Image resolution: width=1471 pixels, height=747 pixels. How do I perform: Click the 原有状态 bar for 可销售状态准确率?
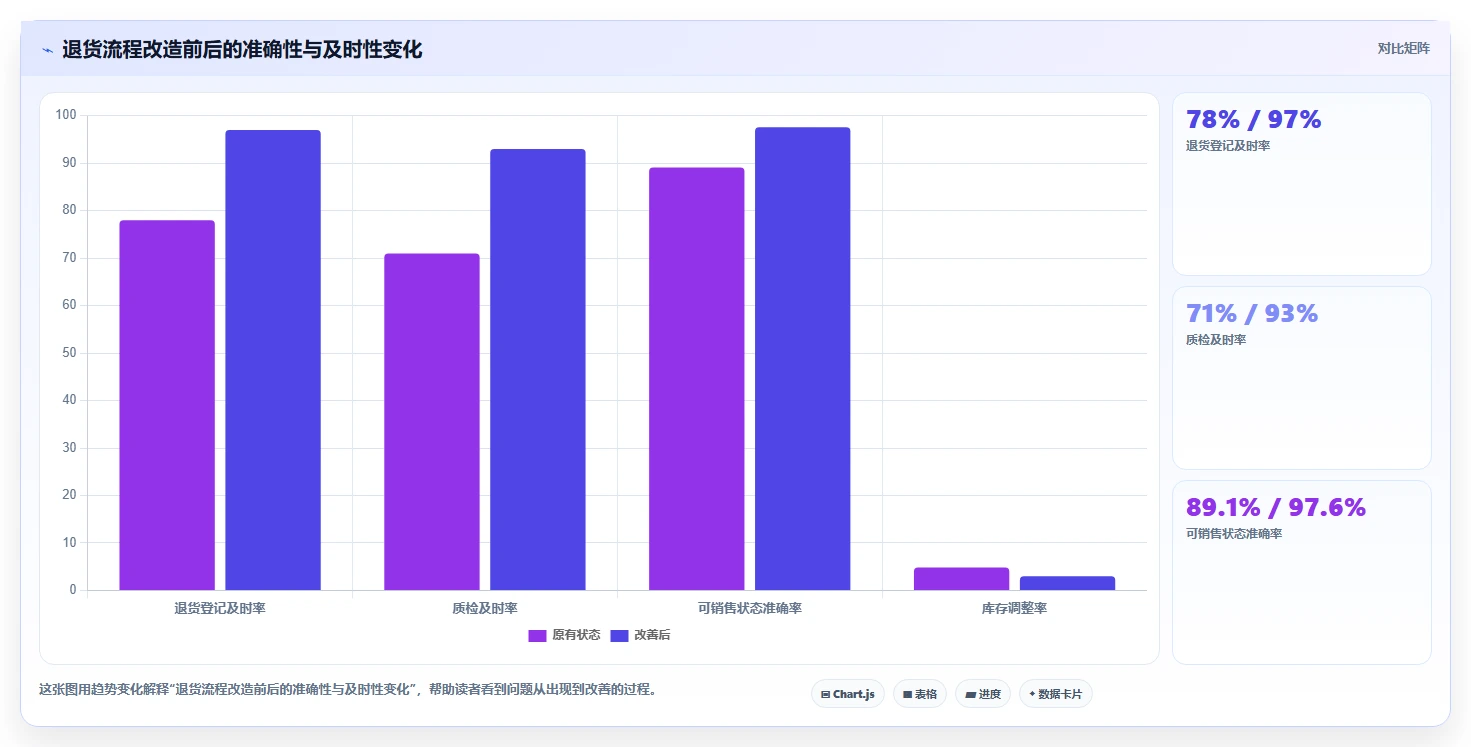pos(697,379)
